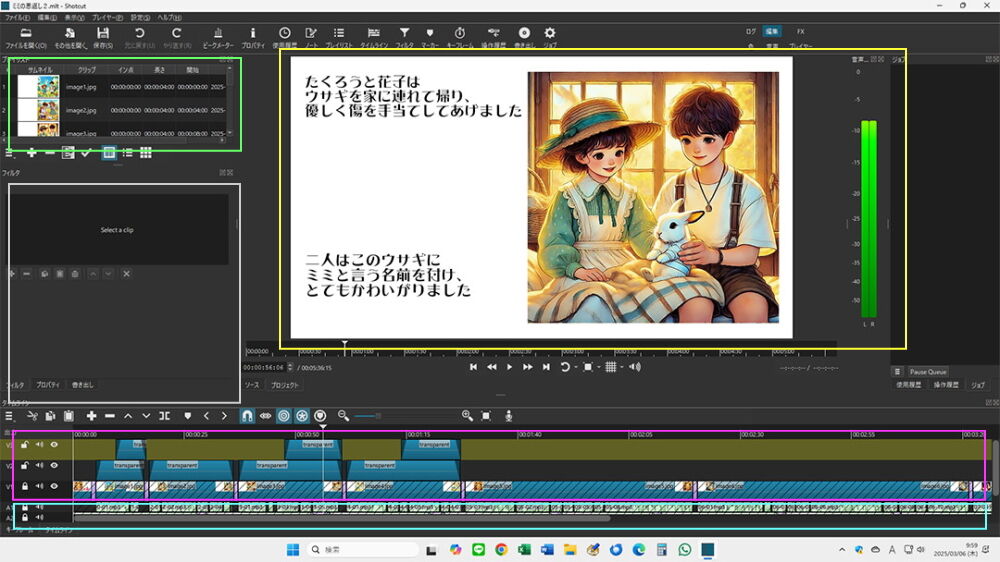This screenshot has height=562, width=1000.
Task: Click the timeline paste clipboard icon
Action: pos(69,416)
